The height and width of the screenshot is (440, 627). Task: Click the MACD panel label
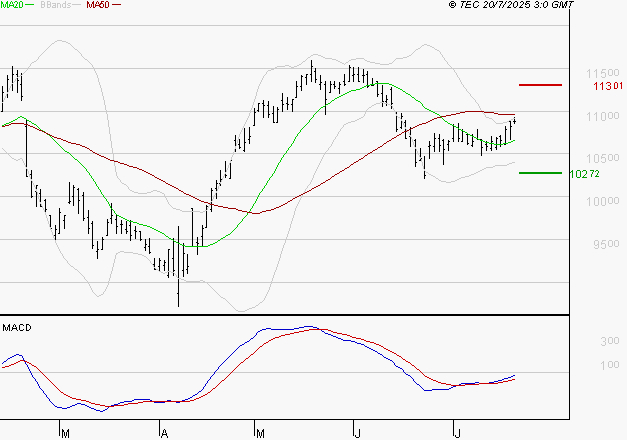17,328
